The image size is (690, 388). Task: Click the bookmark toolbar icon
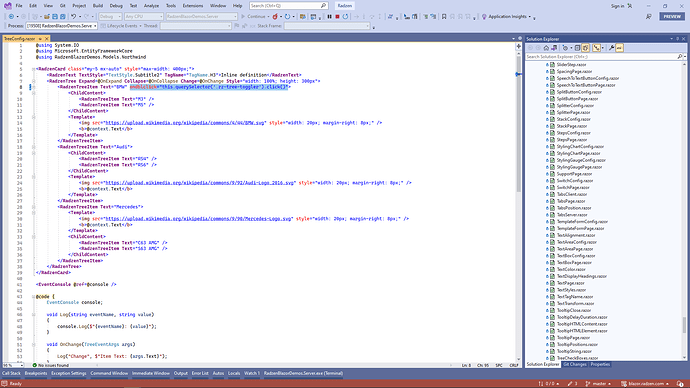click(x=444, y=16)
